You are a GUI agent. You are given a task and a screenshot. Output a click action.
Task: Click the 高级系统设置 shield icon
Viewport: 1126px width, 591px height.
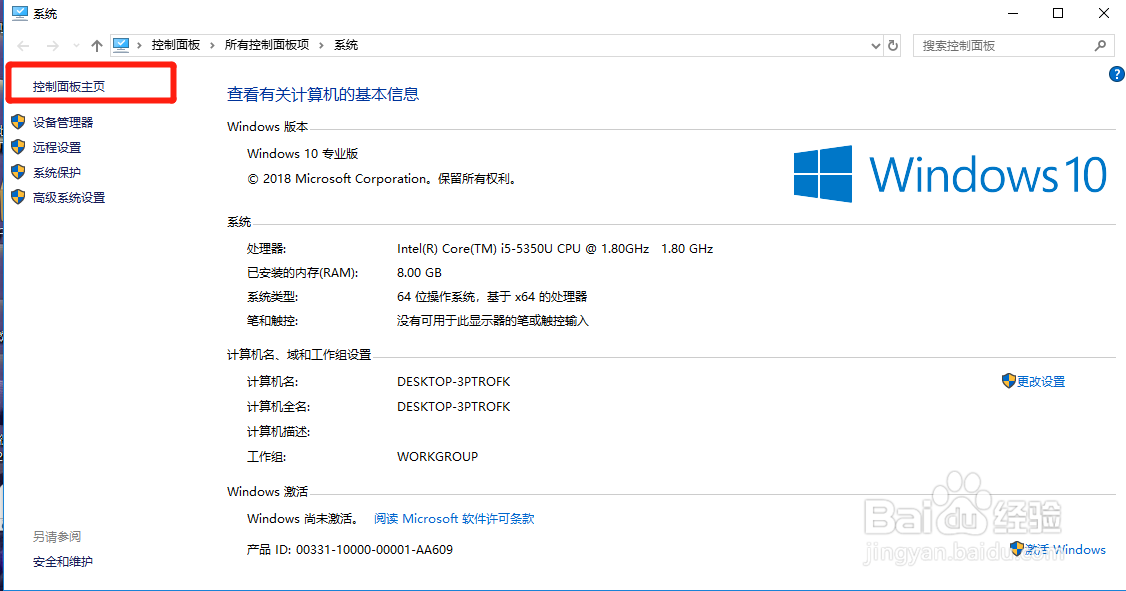[x=18, y=197]
